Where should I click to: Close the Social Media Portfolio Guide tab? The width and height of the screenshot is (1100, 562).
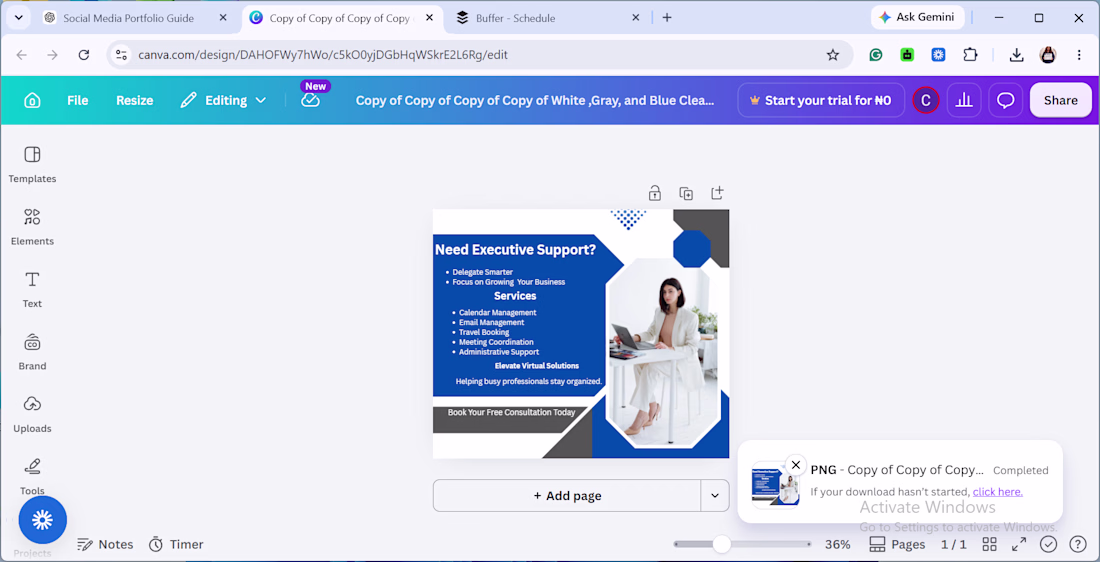coord(223,18)
